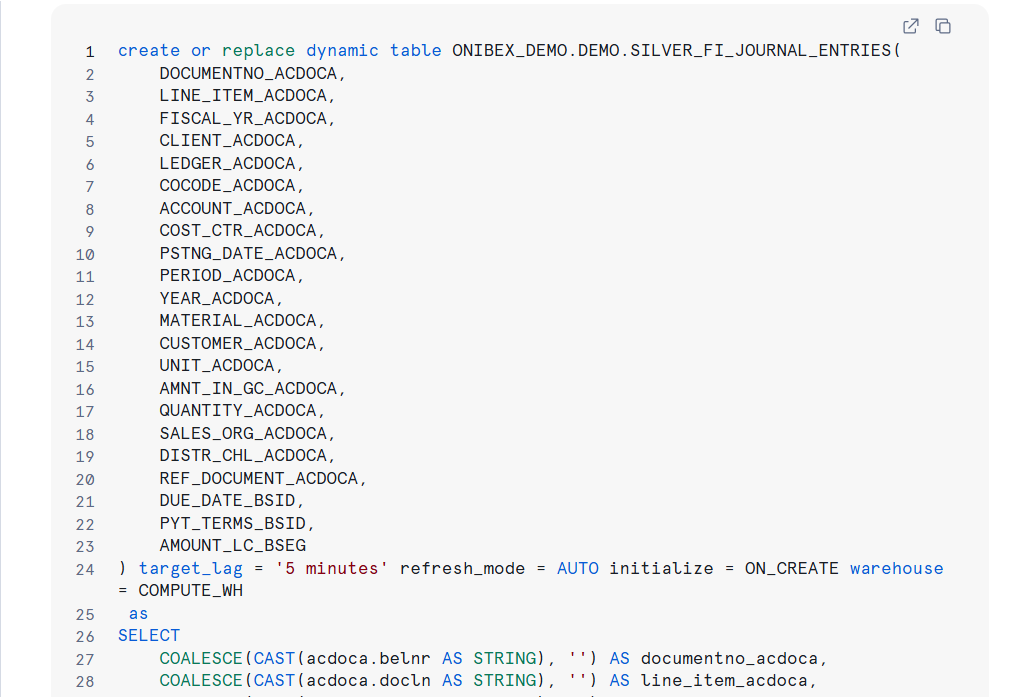Copy the code block using copy icon

click(x=942, y=26)
